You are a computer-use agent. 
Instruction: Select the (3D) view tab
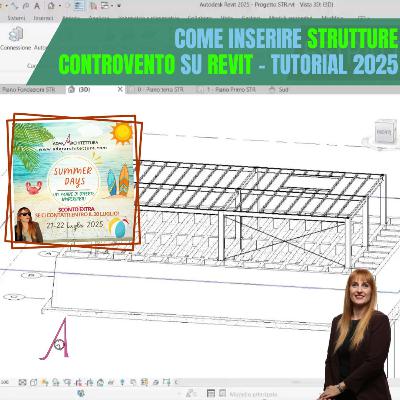point(84,90)
